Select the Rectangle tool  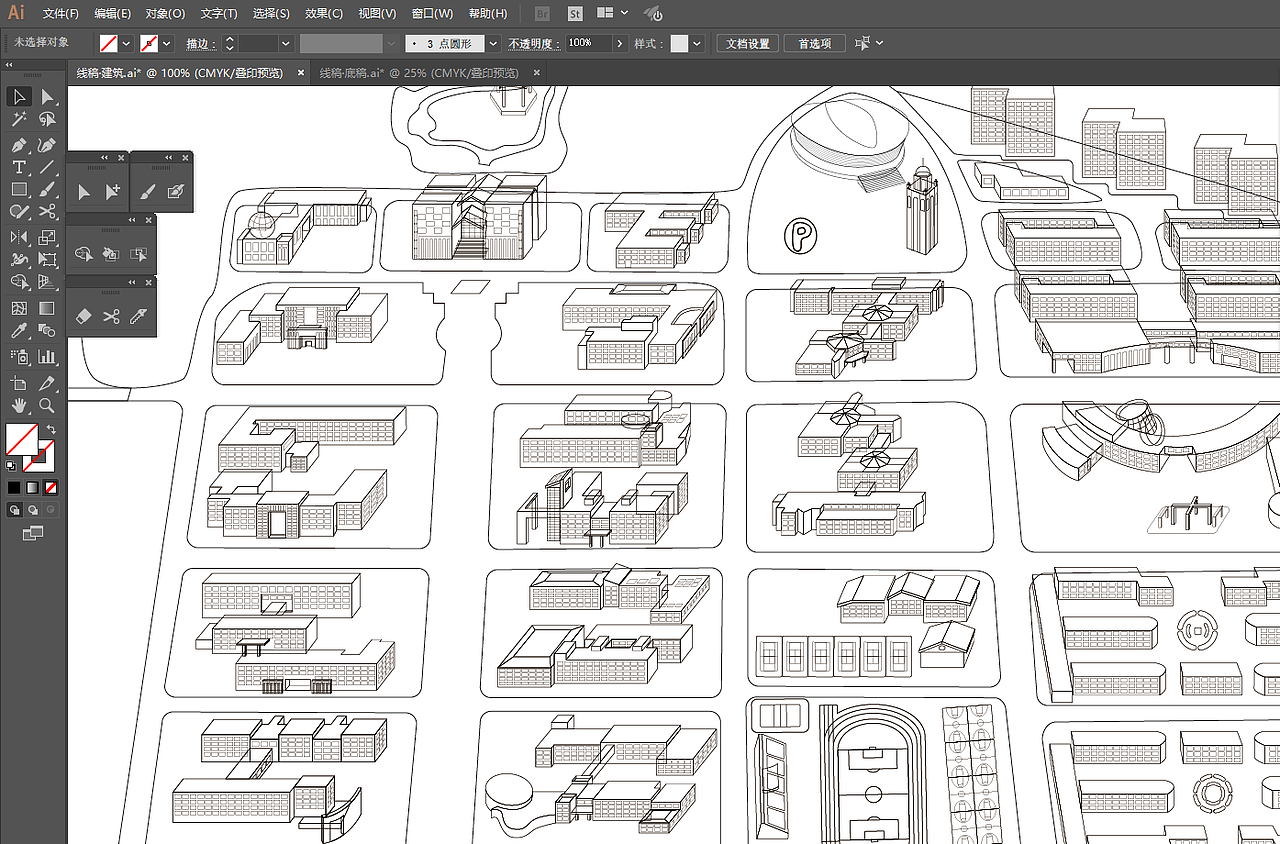(19, 189)
